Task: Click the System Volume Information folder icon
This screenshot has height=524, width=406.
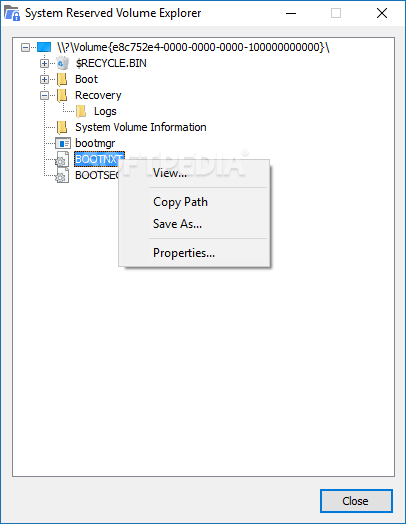Action: coord(62,127)
